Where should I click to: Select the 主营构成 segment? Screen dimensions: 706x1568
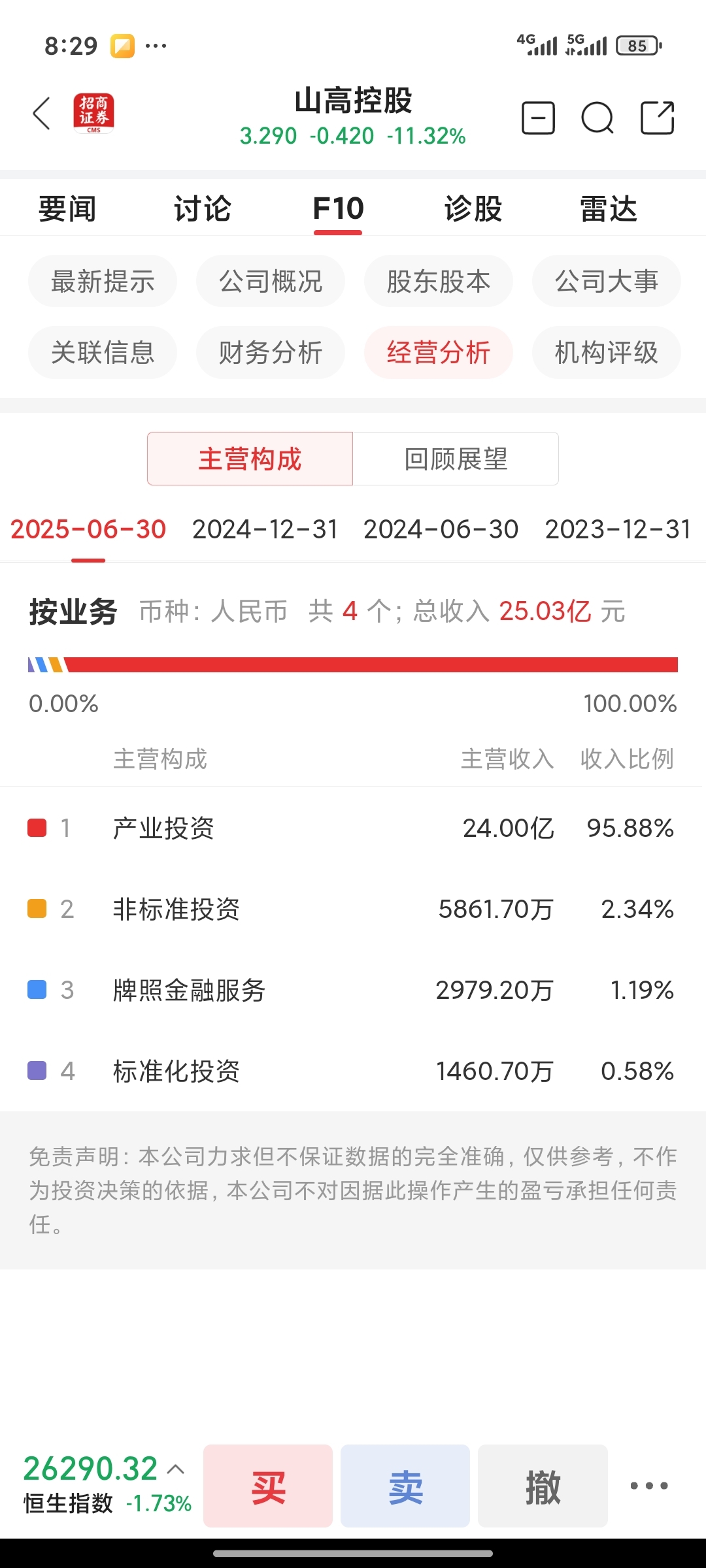click(250, 459)
